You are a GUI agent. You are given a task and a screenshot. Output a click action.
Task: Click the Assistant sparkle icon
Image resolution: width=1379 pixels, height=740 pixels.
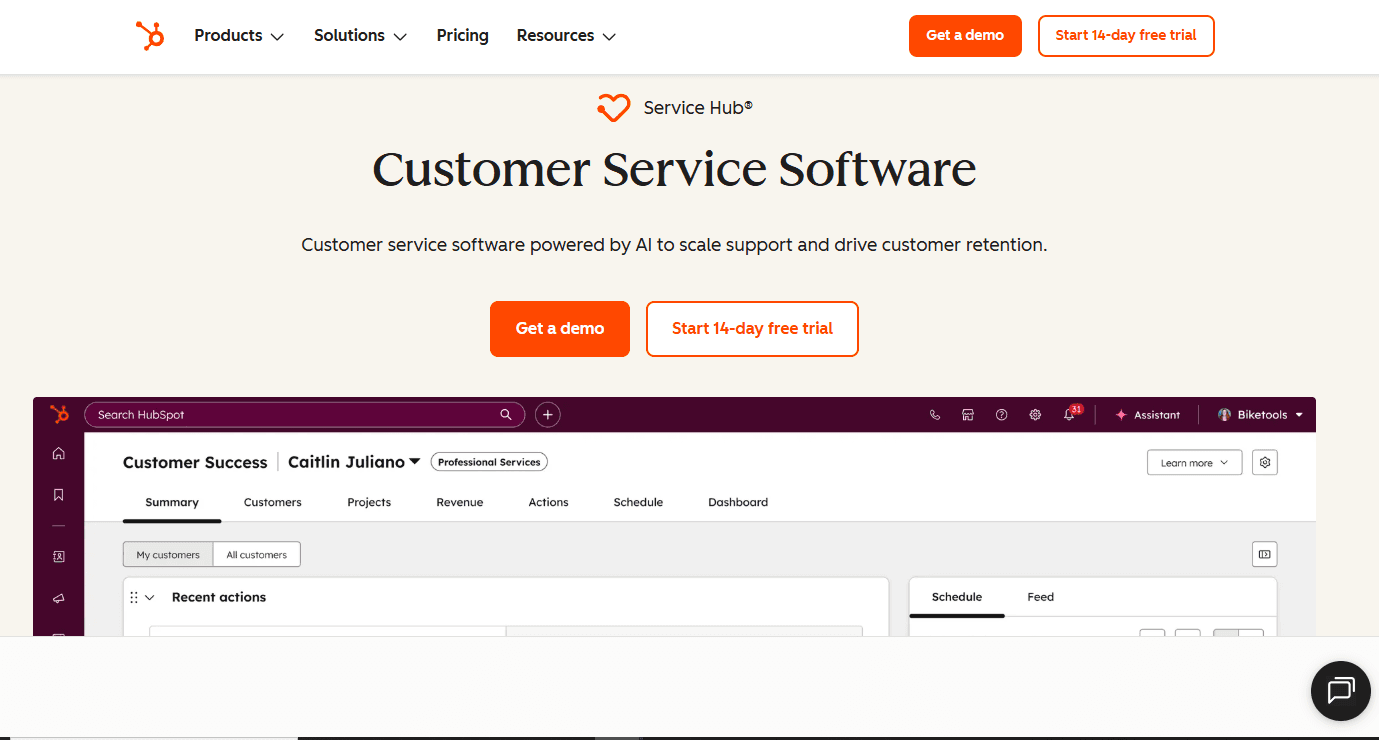[x=1121, y=415]
